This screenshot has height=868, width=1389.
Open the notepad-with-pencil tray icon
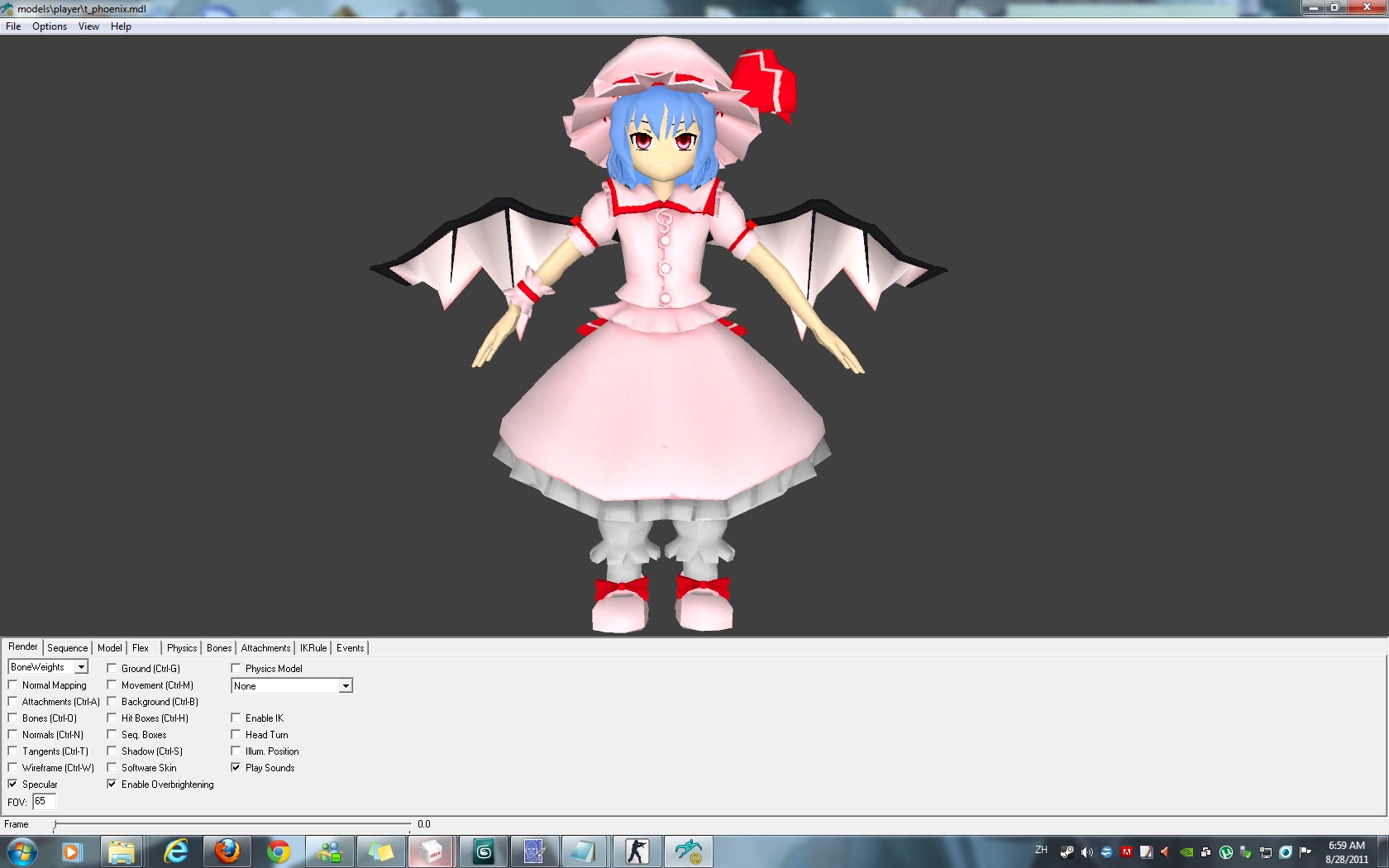[1146, 852]
